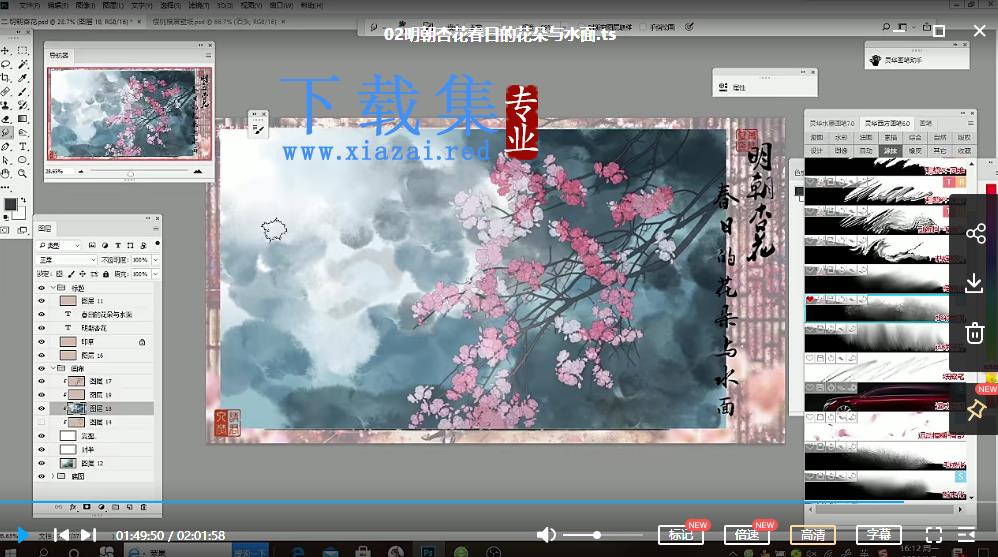
Task: Select the Crop tool
Action: [5, 78]
